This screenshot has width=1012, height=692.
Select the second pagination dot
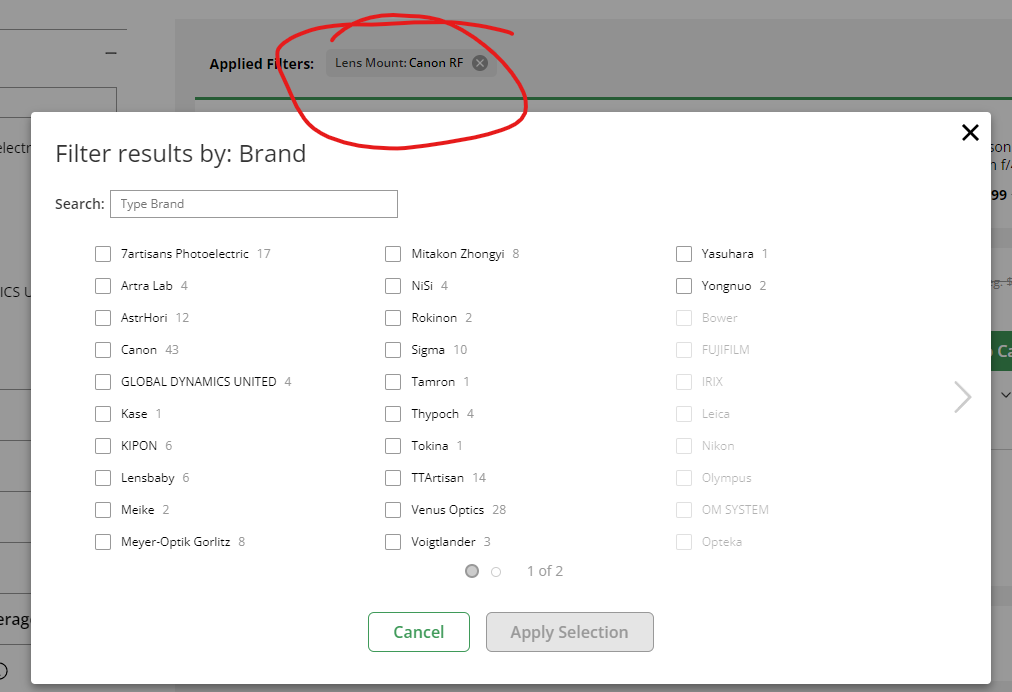point(496,572)
